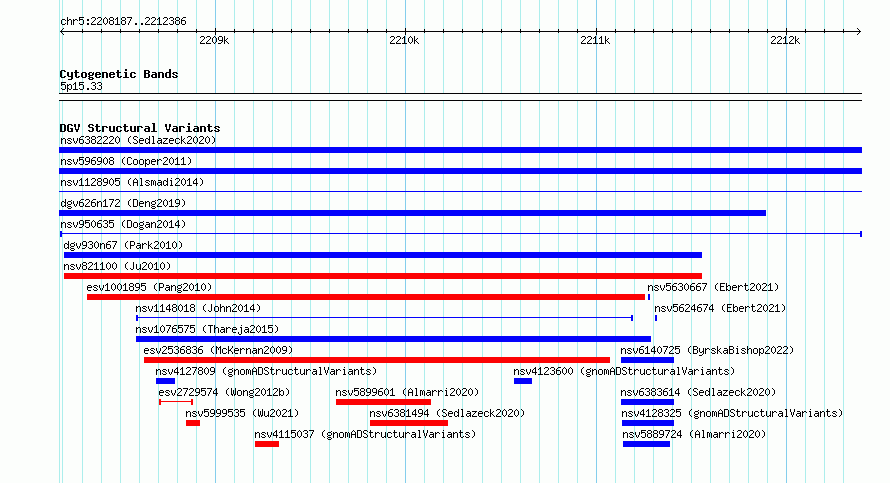Click the blue bar of nsv596908
Viewport: 890px width, 483px height.
[460, 171]
